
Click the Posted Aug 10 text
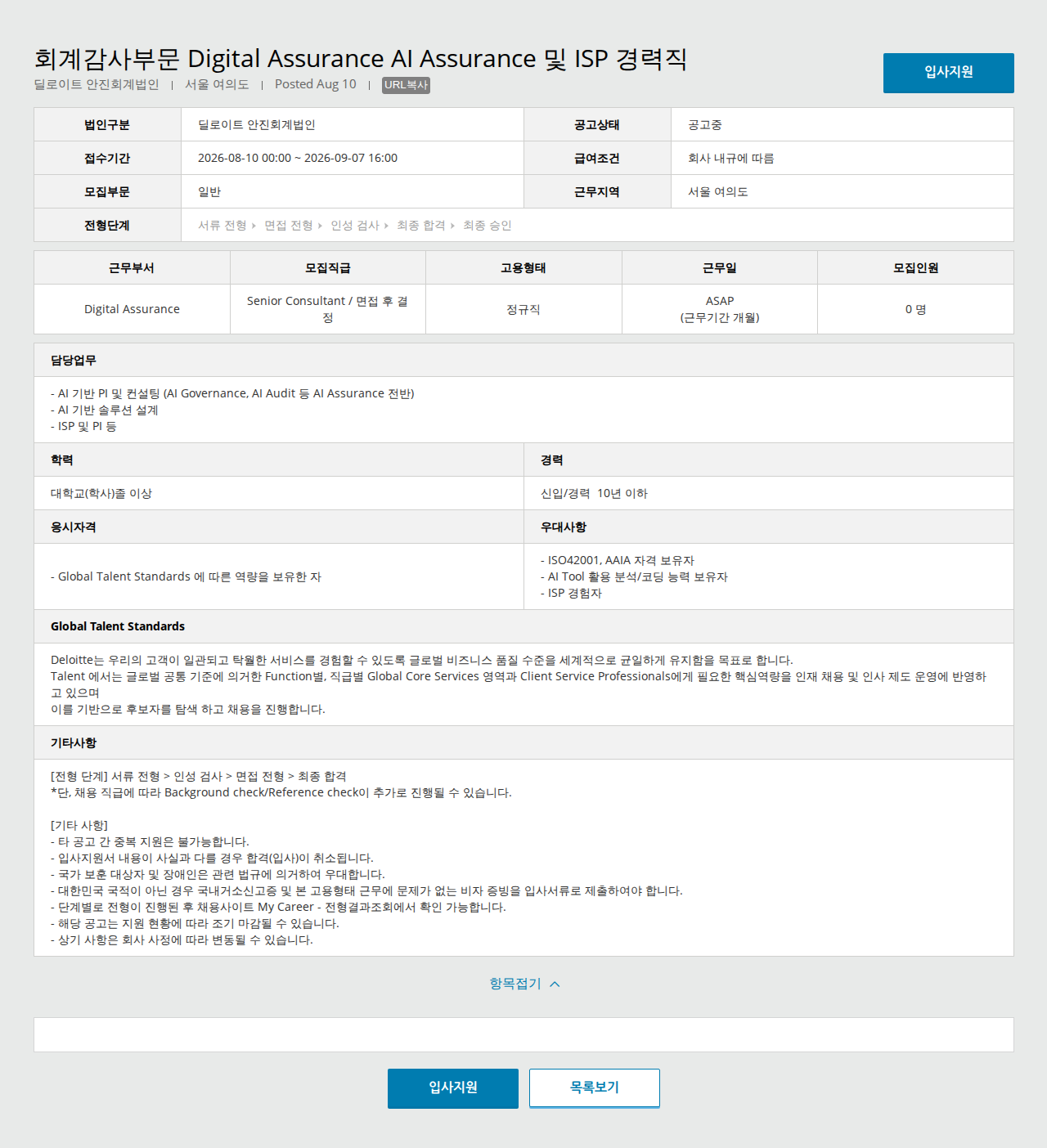(316, 84)
